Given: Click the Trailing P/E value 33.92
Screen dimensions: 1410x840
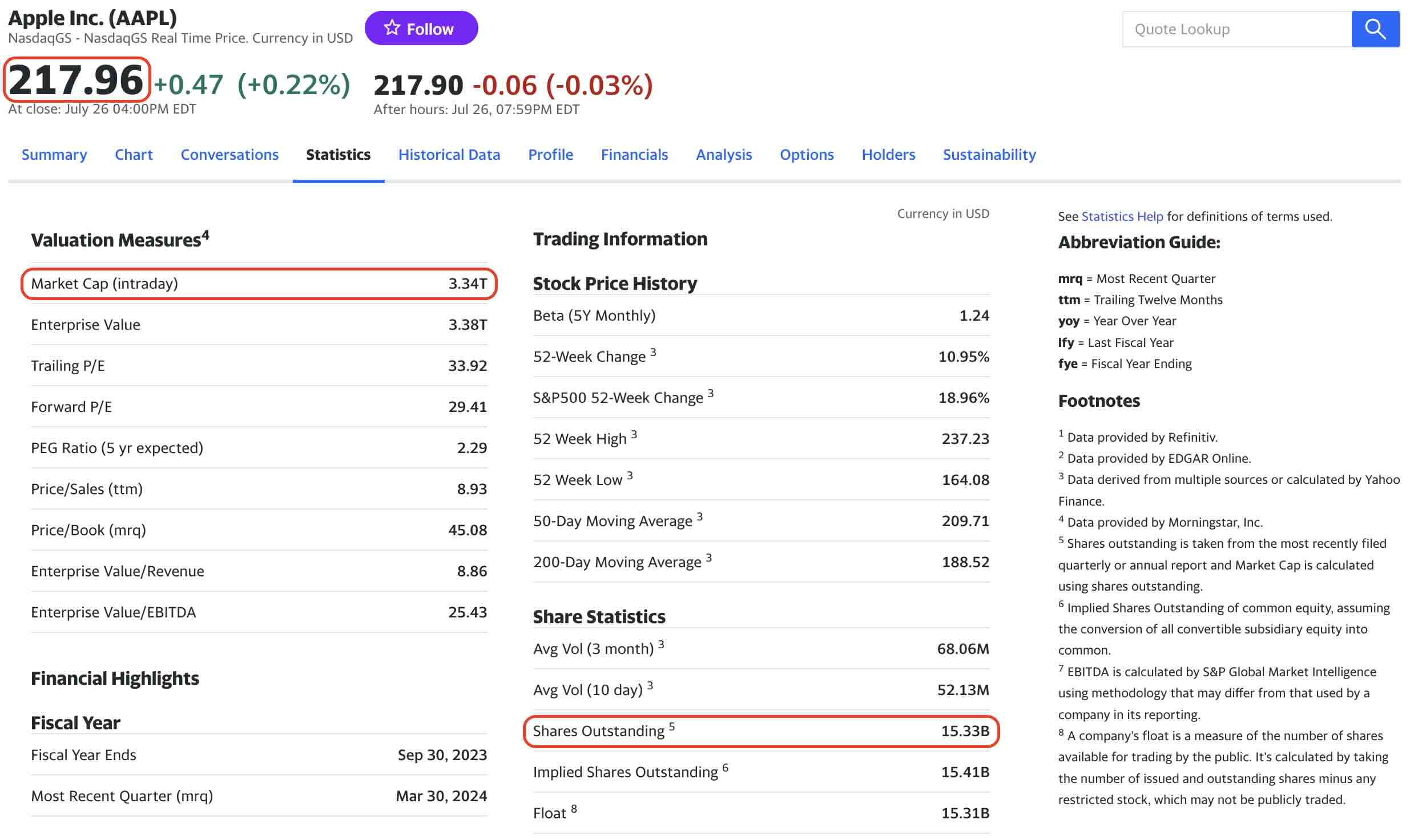Looking at the screenshot, I should click(468, 366).
